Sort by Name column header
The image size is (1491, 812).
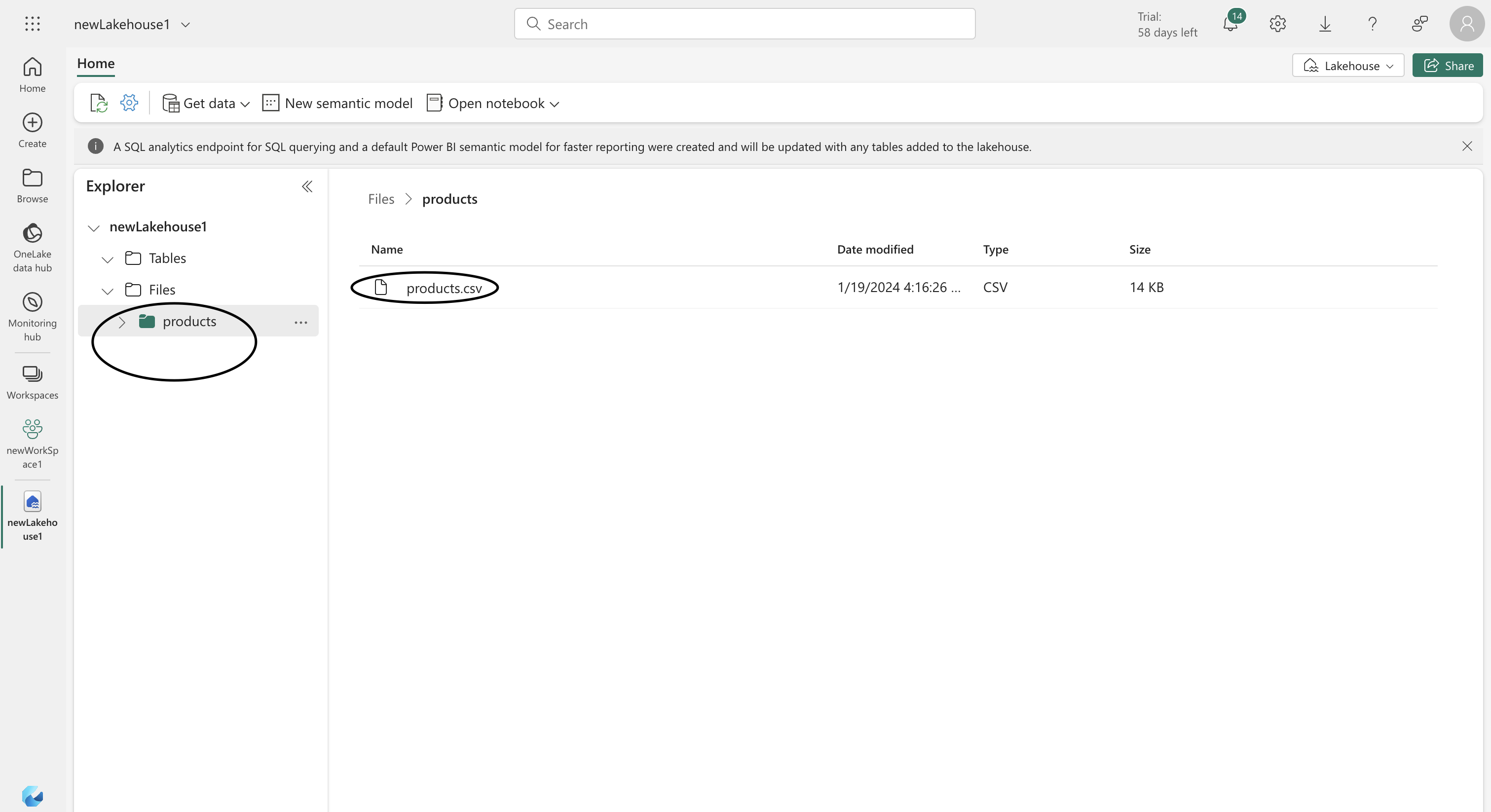387,250
